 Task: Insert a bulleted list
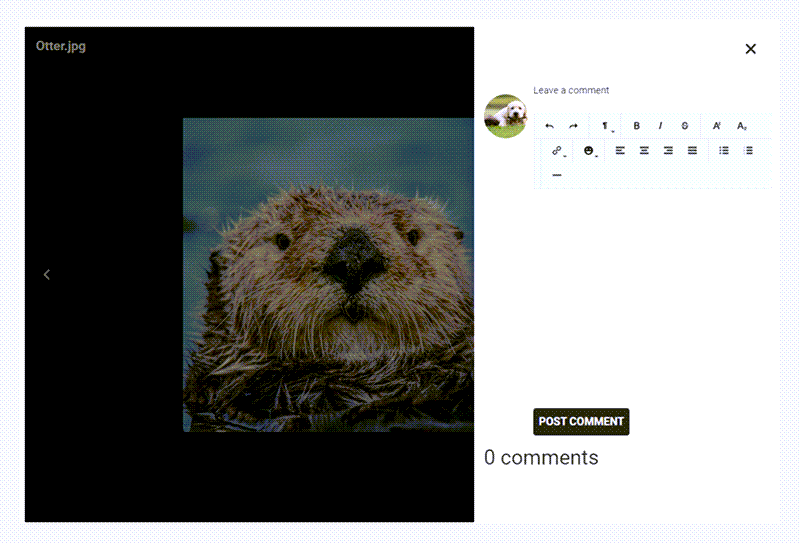[724, 151]
